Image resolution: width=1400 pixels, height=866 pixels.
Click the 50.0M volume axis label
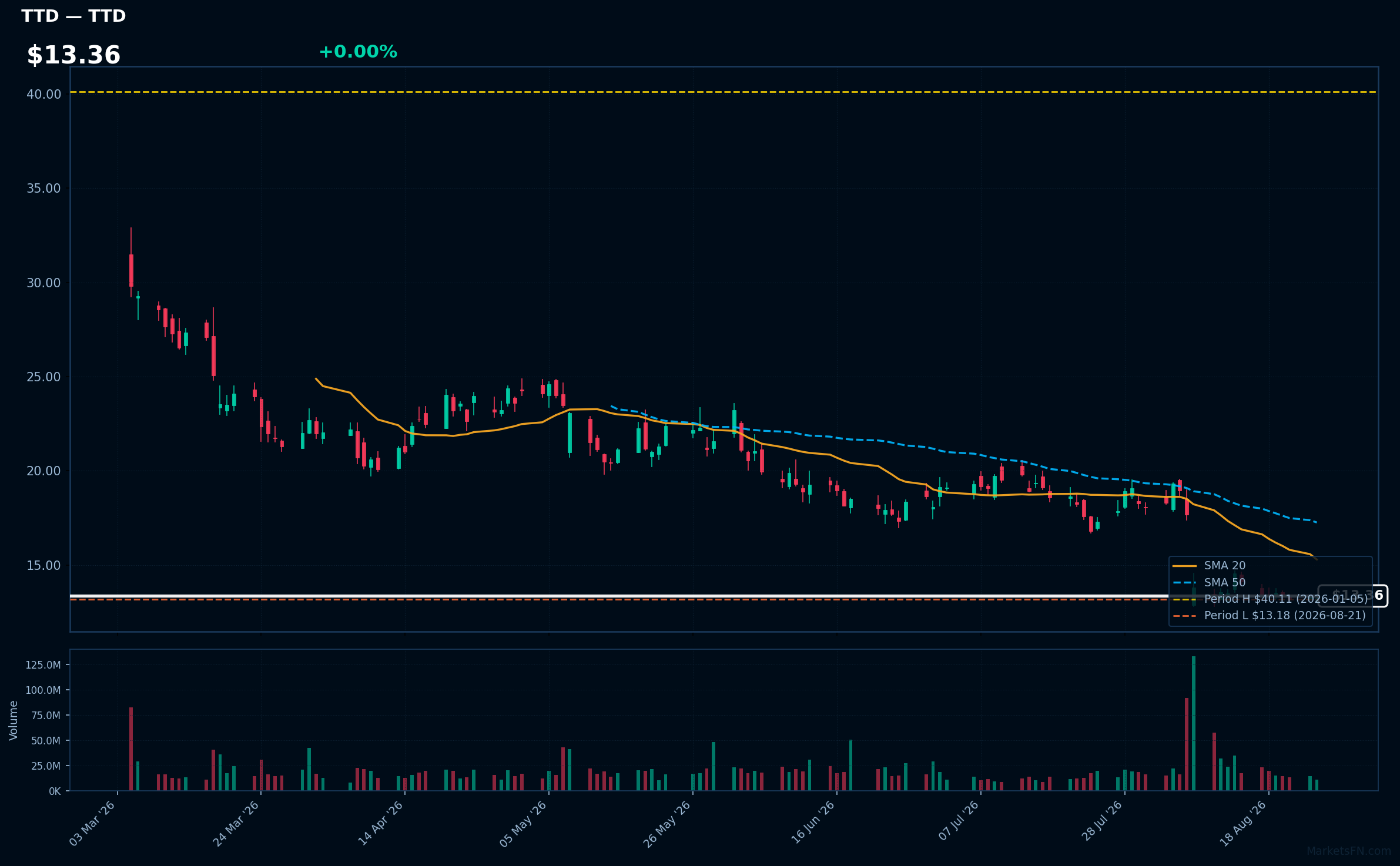point(46,741)
